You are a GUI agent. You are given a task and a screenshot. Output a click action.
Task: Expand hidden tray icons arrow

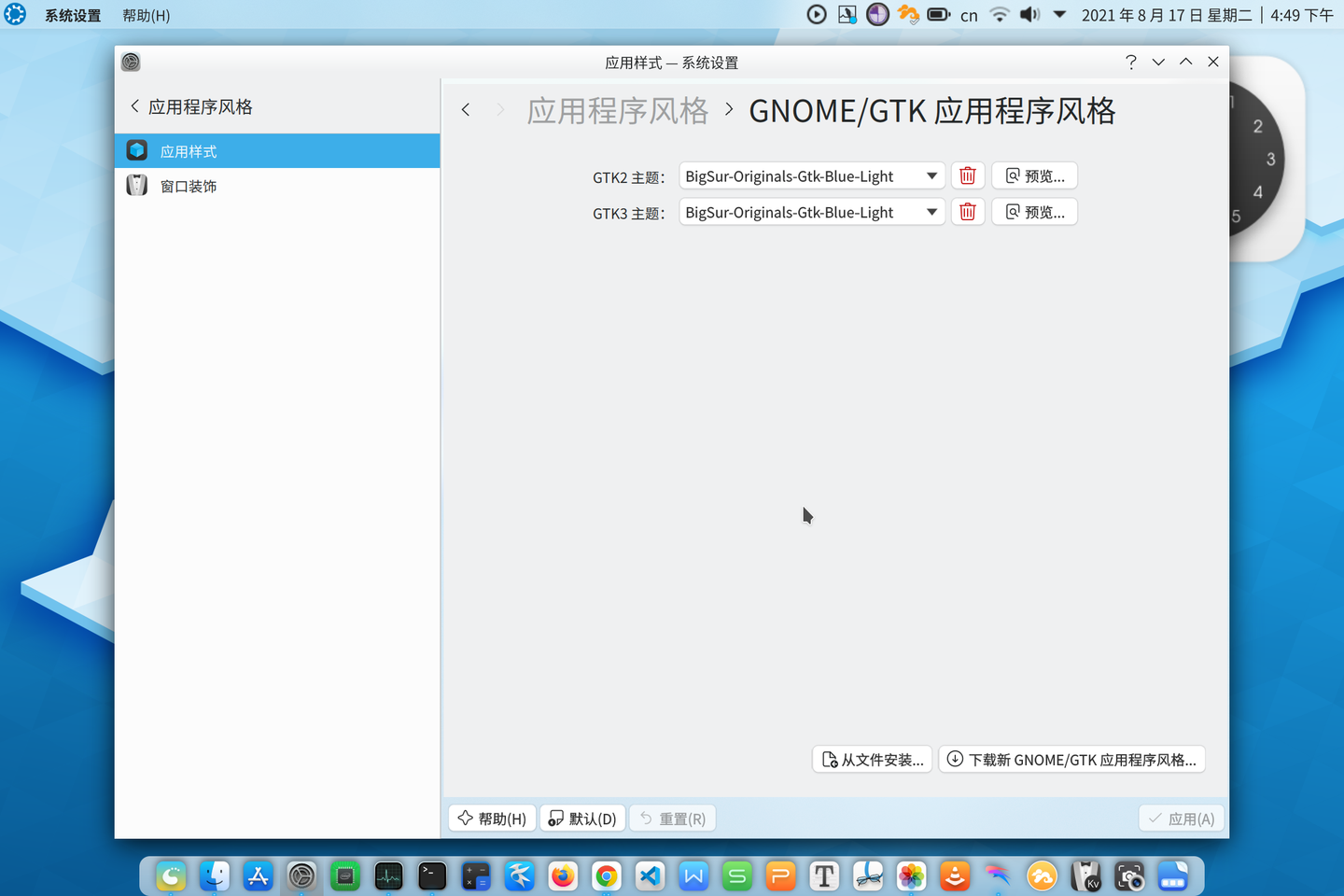(1059, 14)
